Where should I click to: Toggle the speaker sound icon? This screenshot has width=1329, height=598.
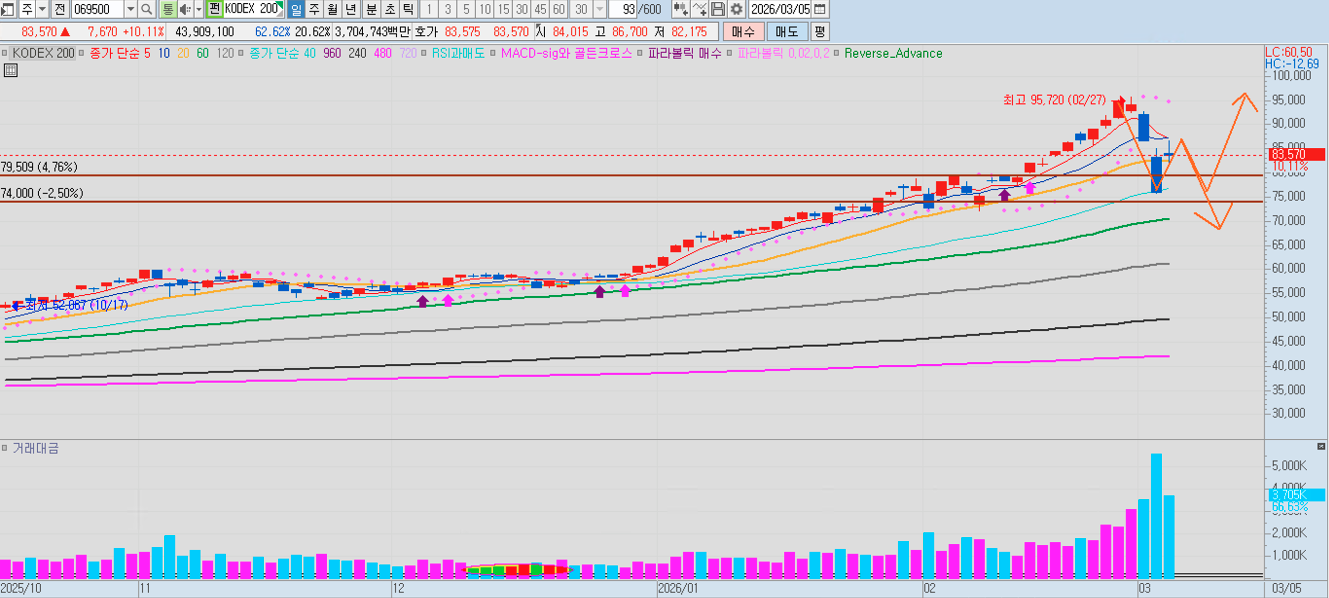184,9
